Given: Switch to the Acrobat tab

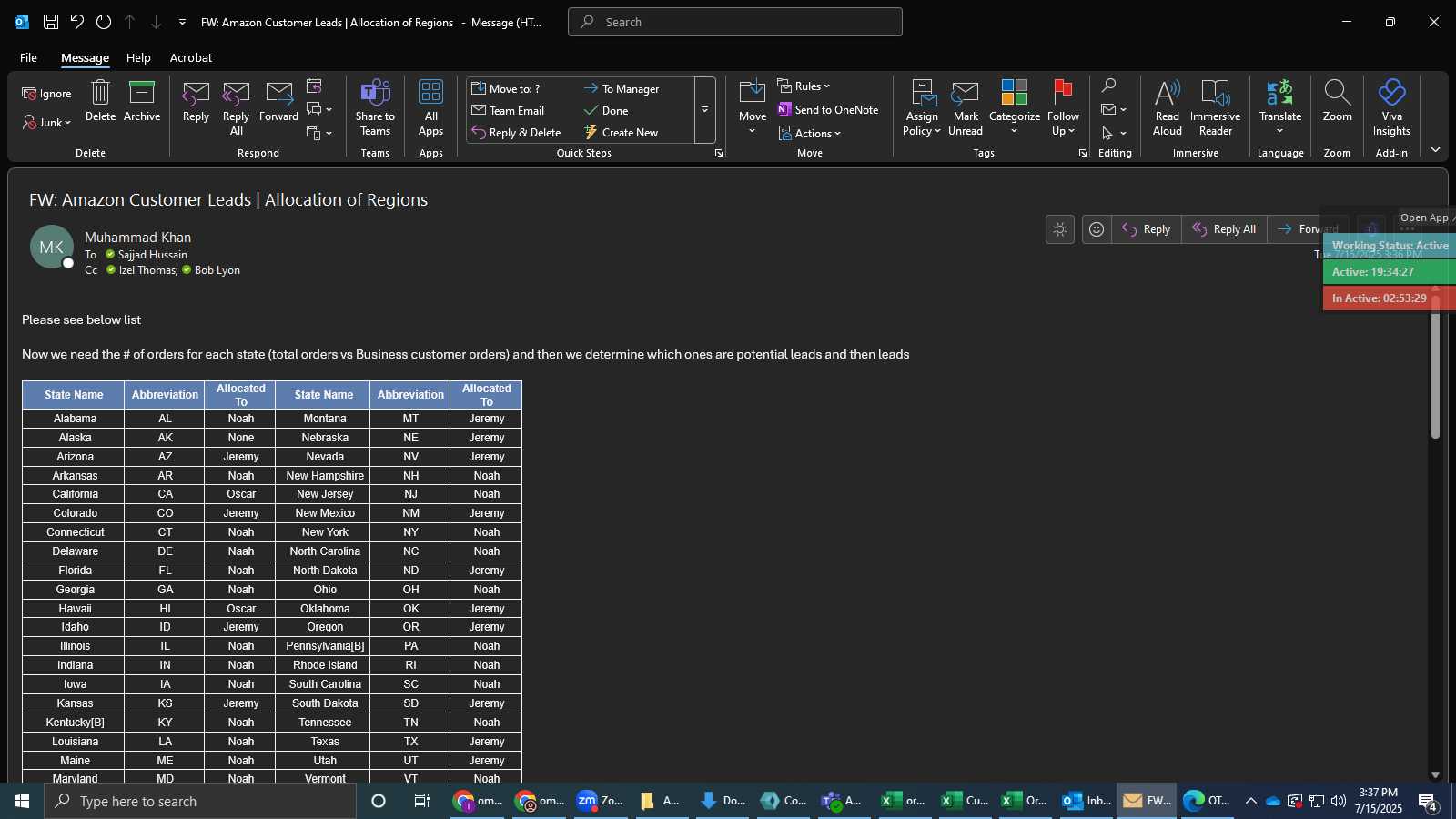Looking at the screenshot, I should [191, 57].
